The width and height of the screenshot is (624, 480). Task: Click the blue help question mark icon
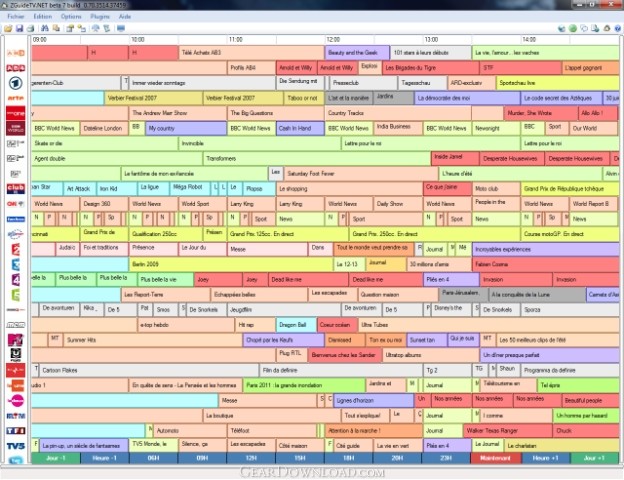click(618, 28)
